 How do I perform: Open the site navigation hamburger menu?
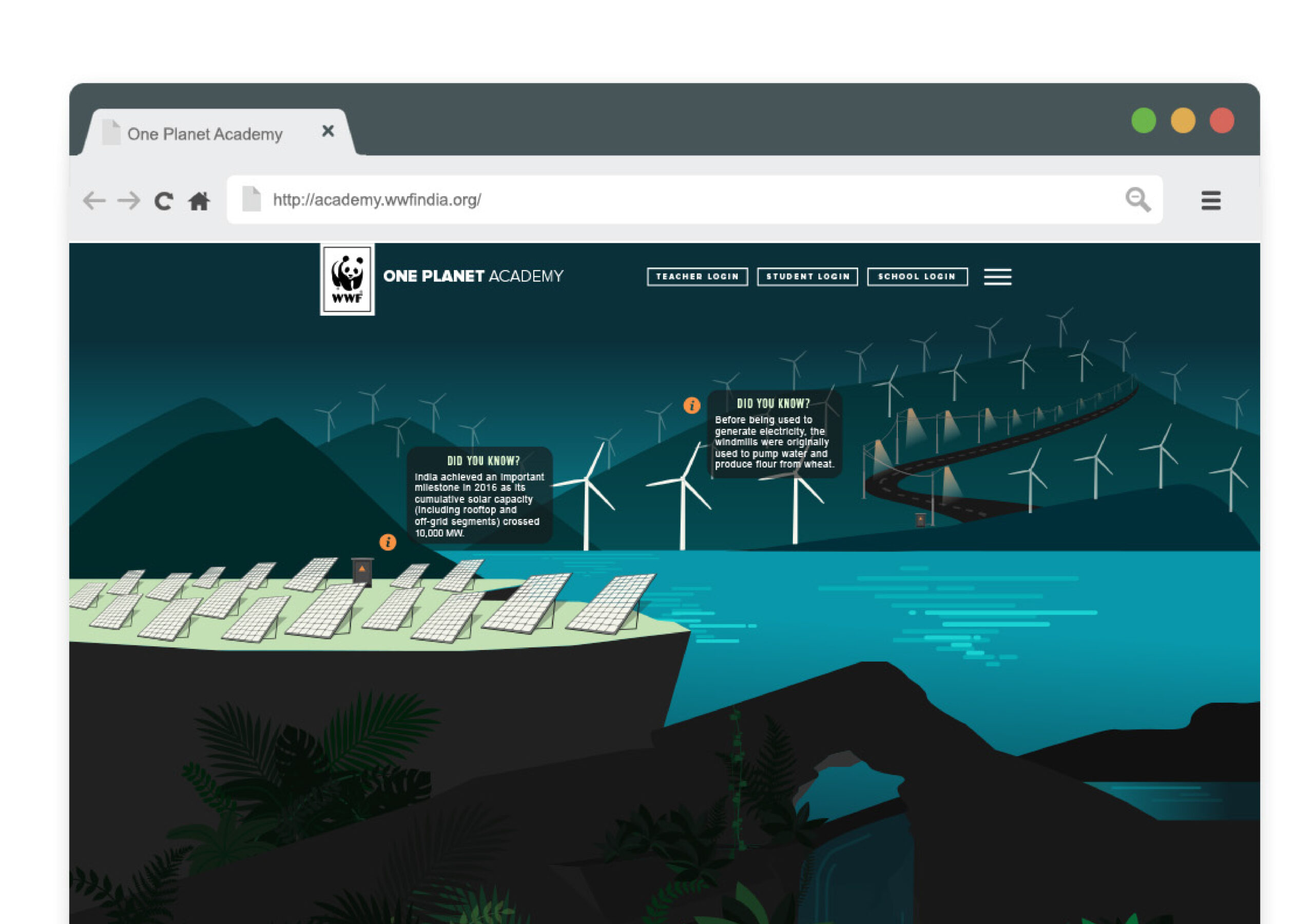[997, 277]
